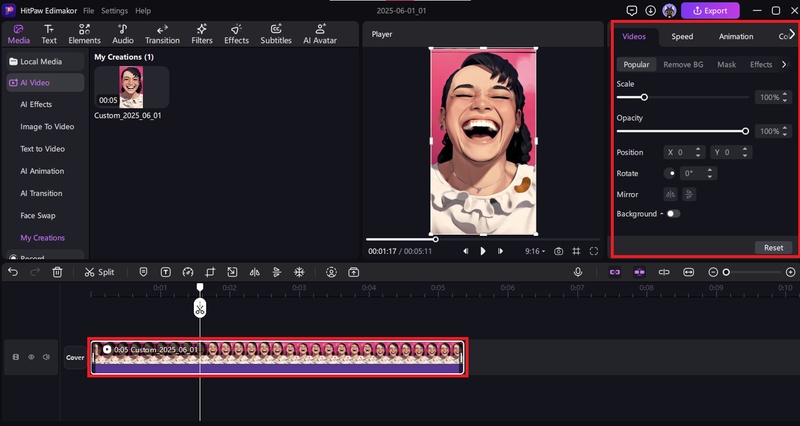Open the 9:16 aspect ratio dropdown
800x426 pixels.
[535, 251]
